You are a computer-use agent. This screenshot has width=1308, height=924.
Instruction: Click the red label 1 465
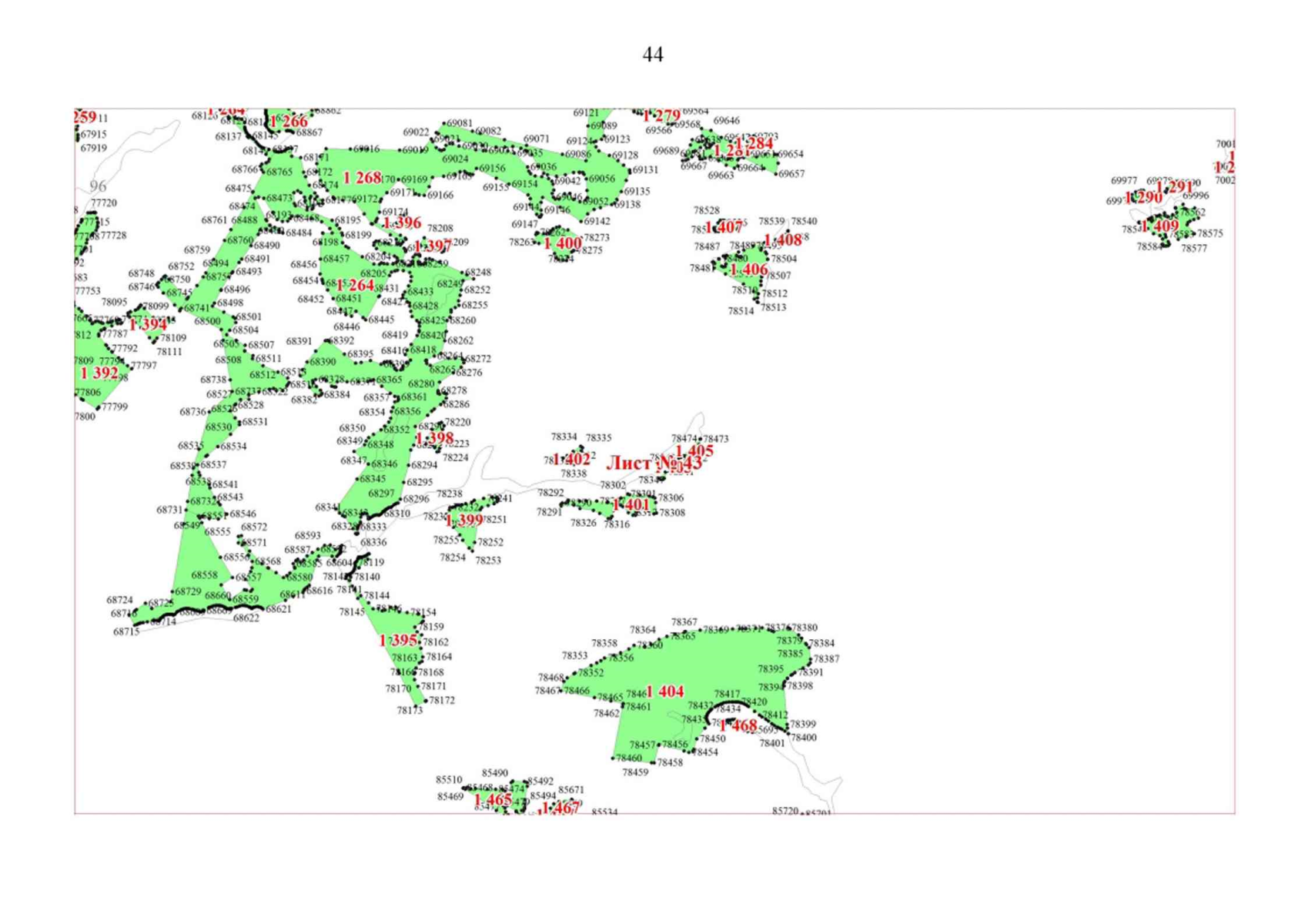(493, 800)
